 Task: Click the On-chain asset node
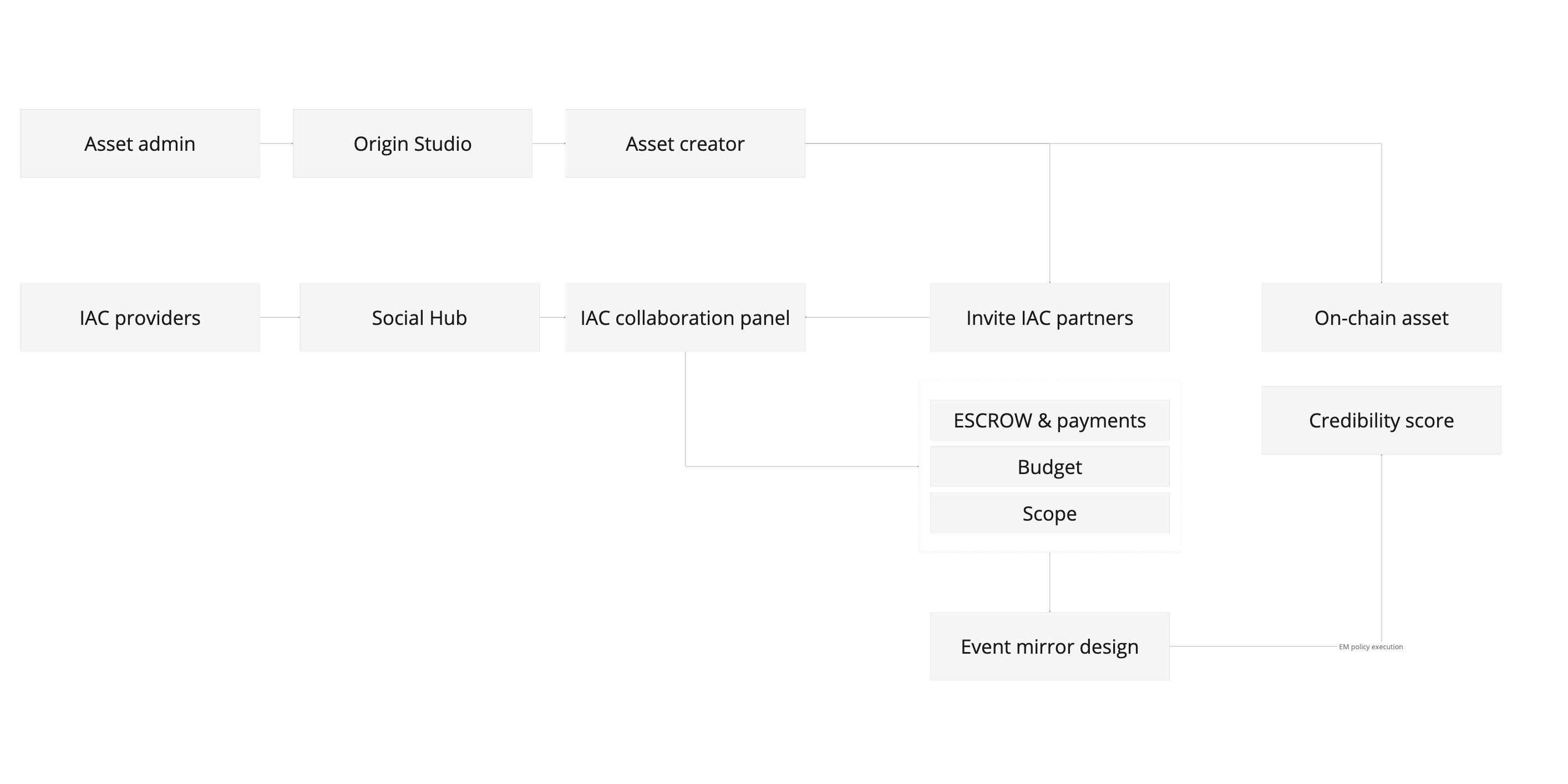click(1381, 317)
